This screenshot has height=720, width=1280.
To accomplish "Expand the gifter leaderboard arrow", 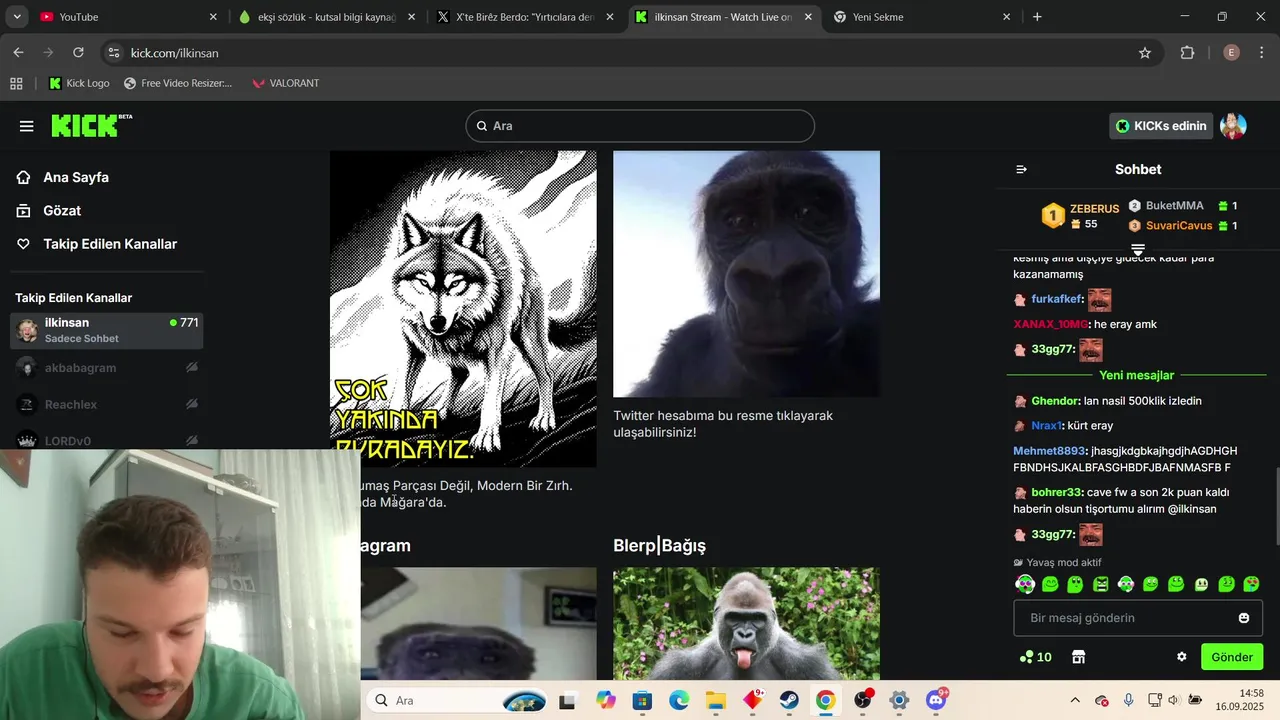I will [x=1138, y=249].
